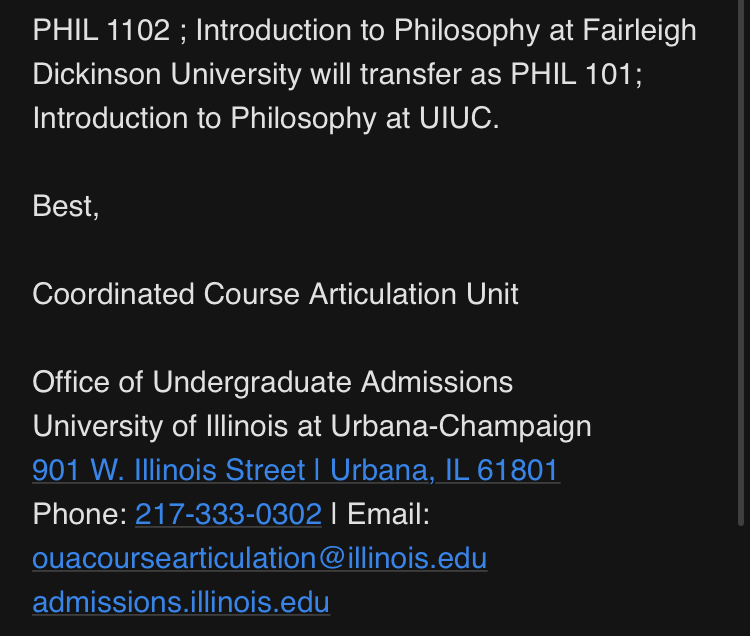Click the word UIUC in the message
Viewport: 750px width, 636px height.
[x=455, y=118]
